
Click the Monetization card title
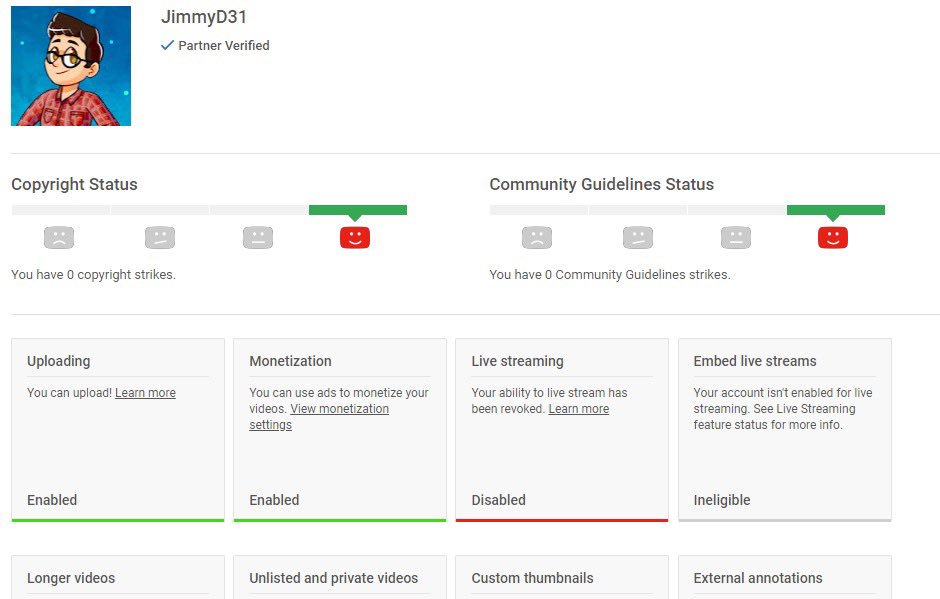coord(290,361)
